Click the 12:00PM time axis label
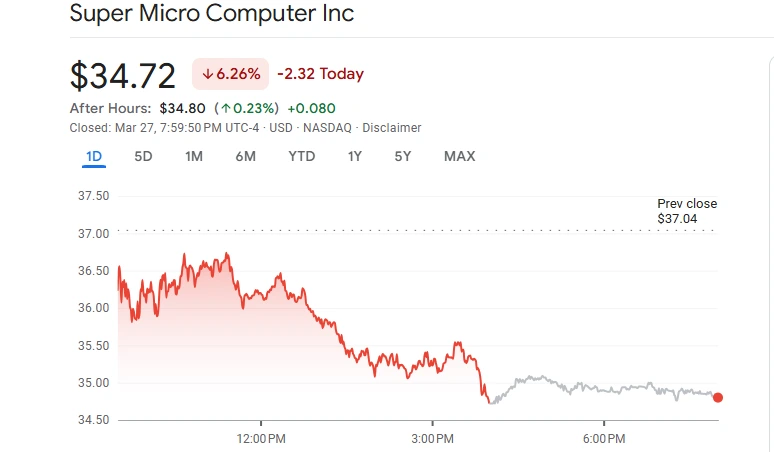This screenshot has width=774, height=452. 260,439
